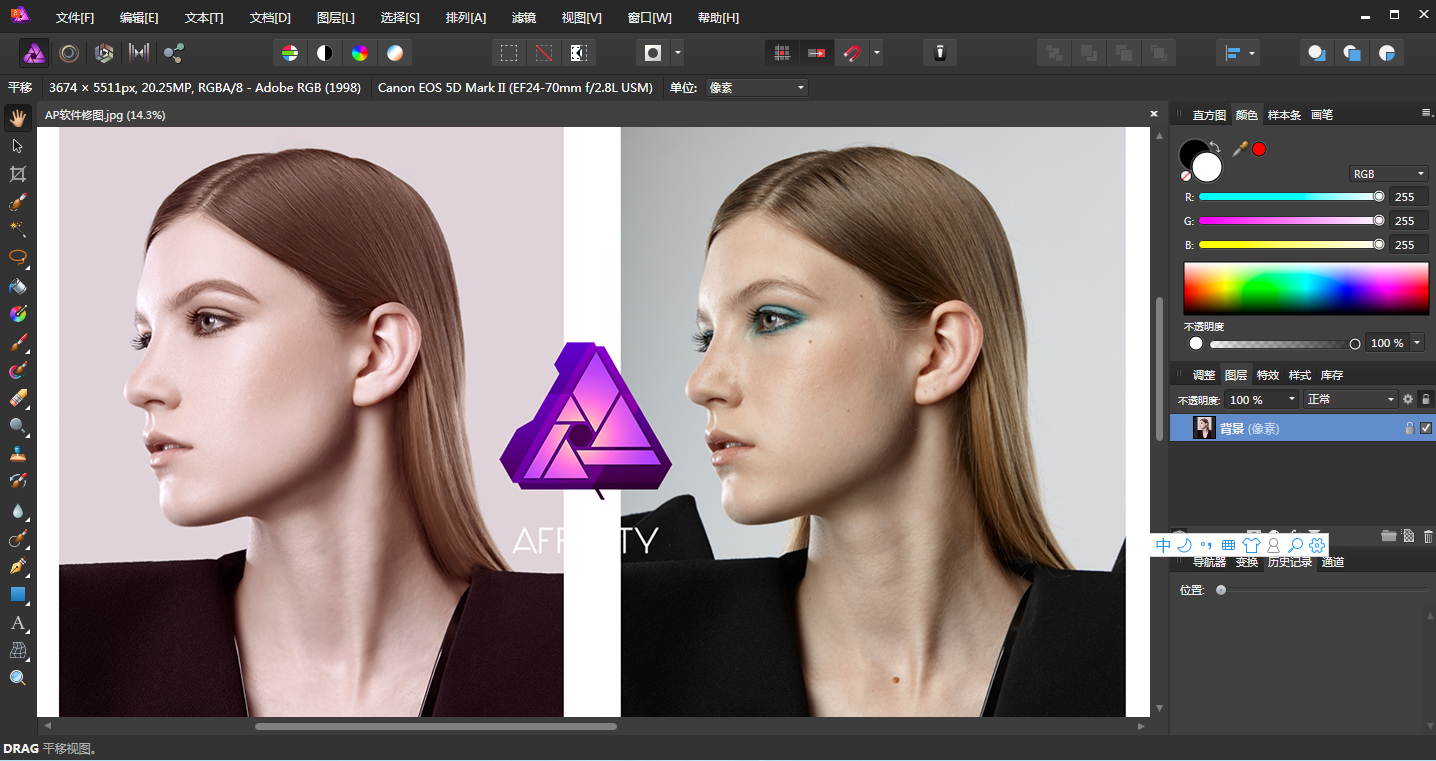Open the Quick Mask options dropdown arrow
This screenshot has height=761, width=1436.
678,53
